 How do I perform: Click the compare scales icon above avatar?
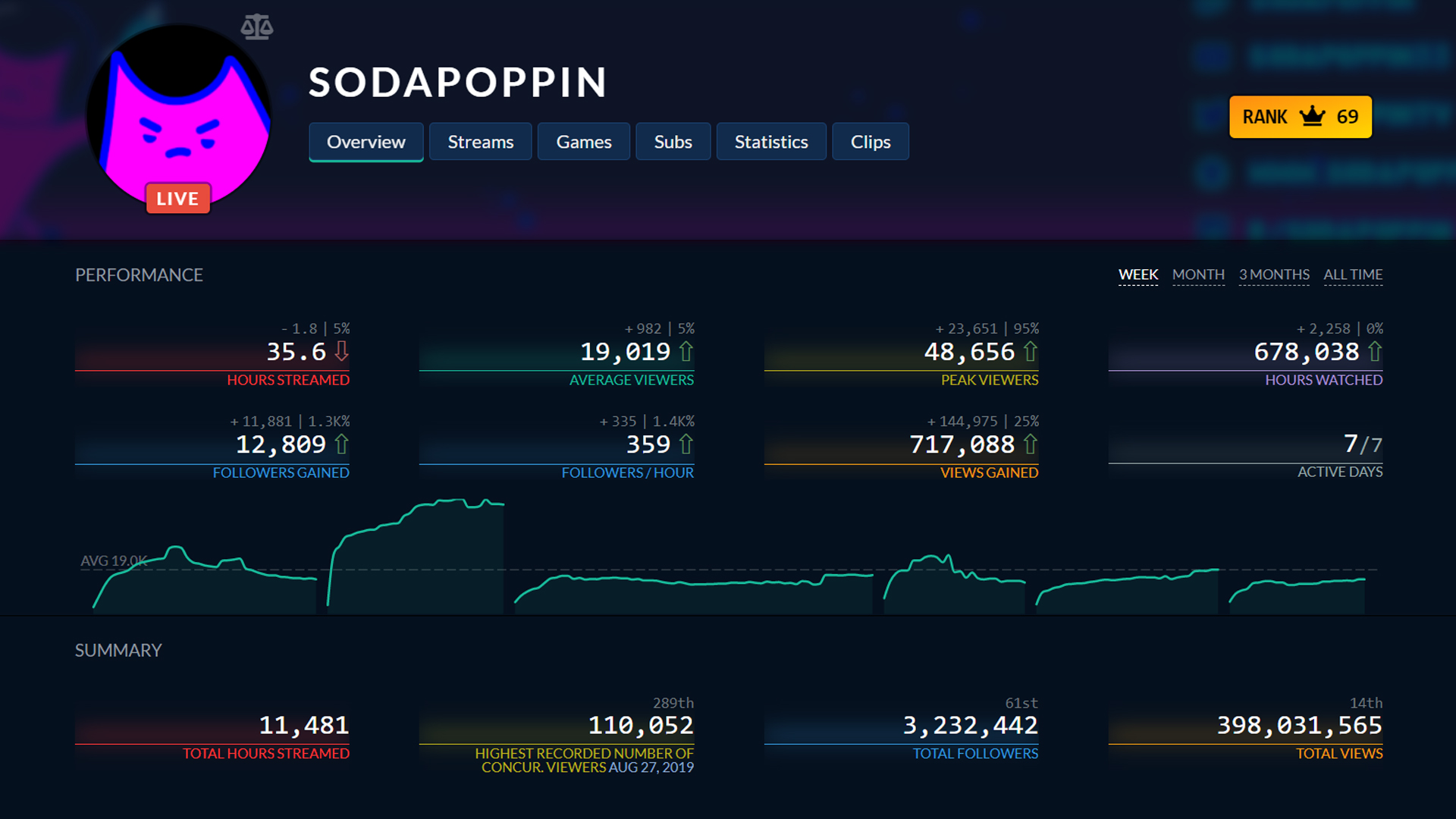(257, 27)
